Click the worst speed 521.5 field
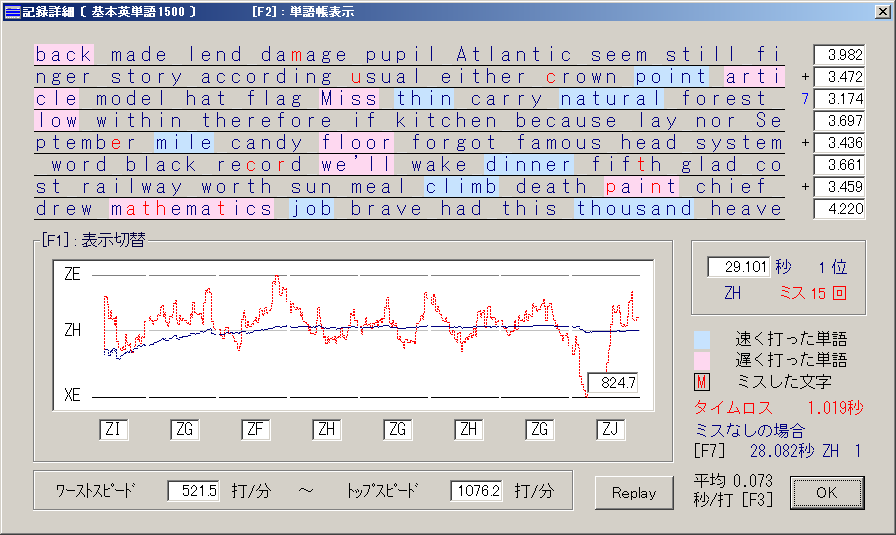The image size is (896, 535). [193, 490]
